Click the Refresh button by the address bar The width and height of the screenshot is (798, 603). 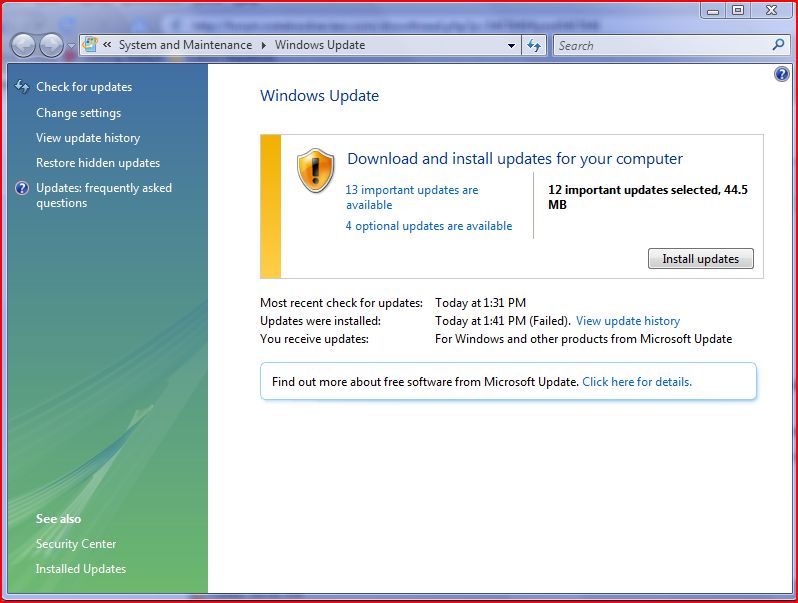[x=534, y=45]
